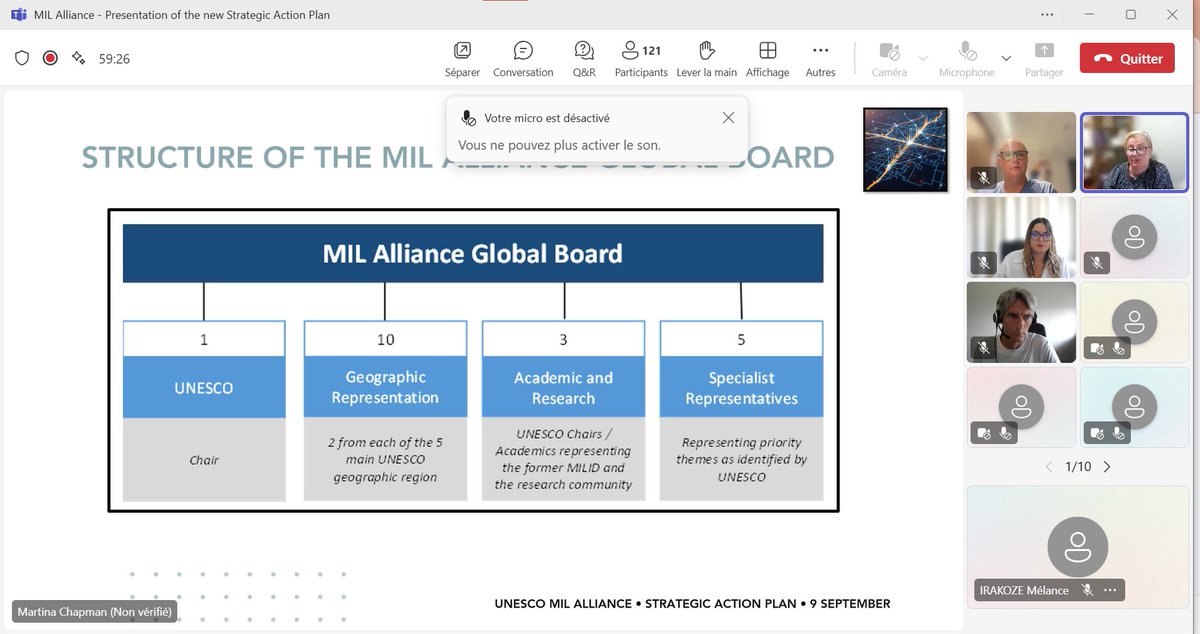Screen dimensions: 1200x634
Task: Raise your hand with Lever la main
Action: click(706, 59)
